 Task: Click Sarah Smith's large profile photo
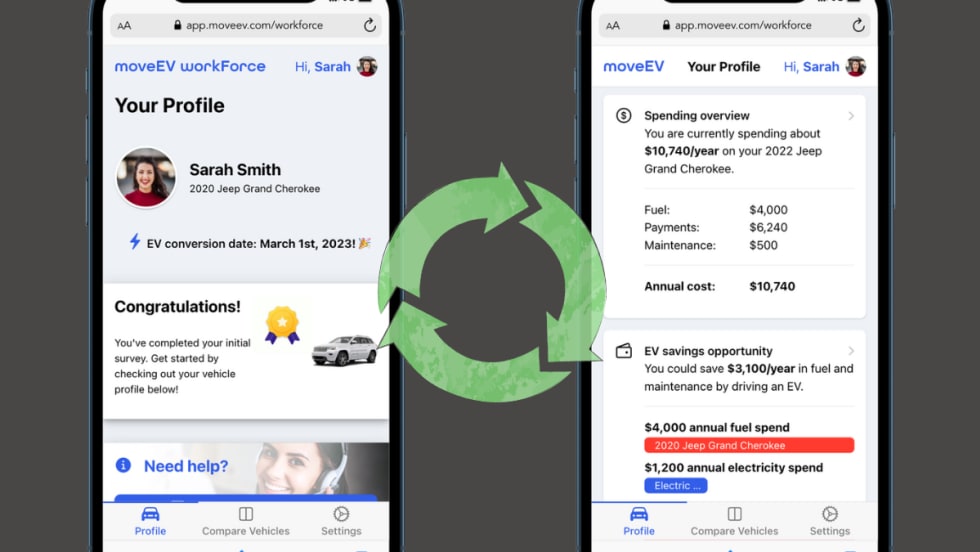pyautogui.click(x=146, y=178)
